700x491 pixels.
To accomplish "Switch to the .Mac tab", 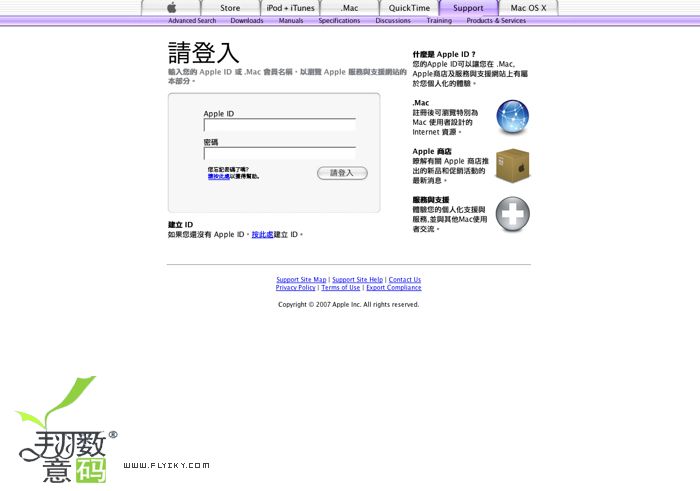I will click(350, 8).
